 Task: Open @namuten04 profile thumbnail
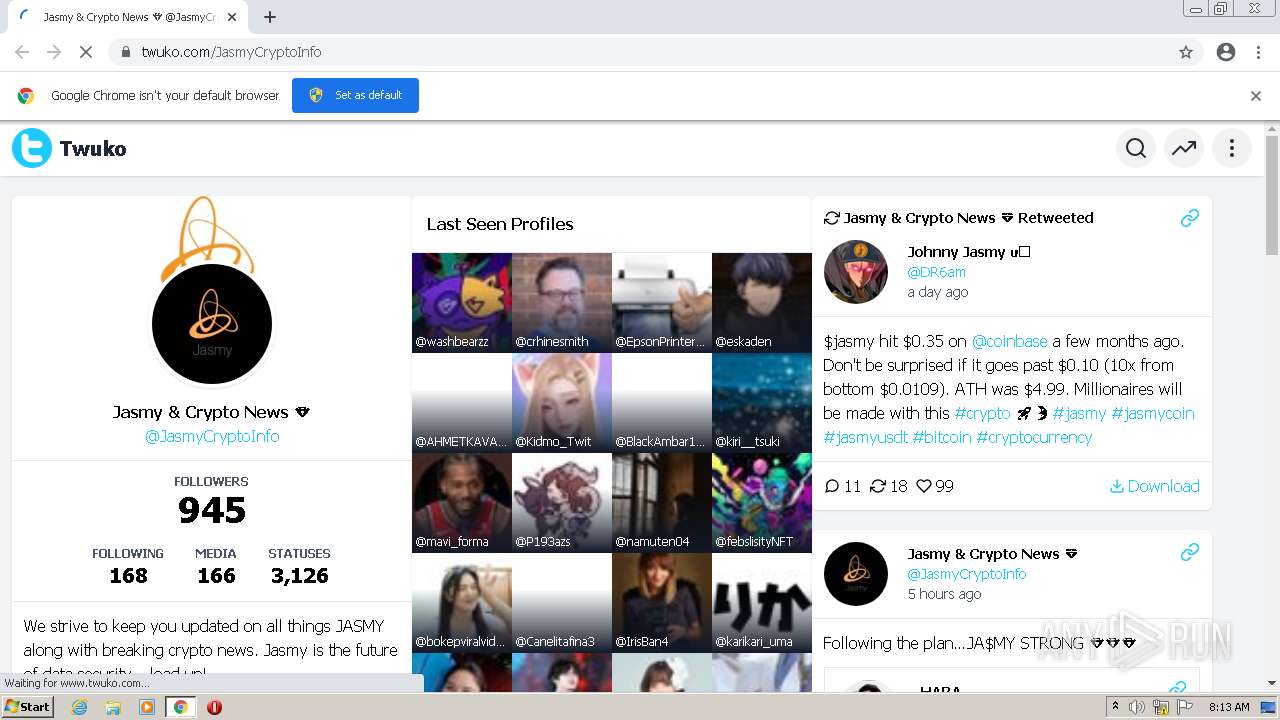pyautogui.click(x=662, y=503)
